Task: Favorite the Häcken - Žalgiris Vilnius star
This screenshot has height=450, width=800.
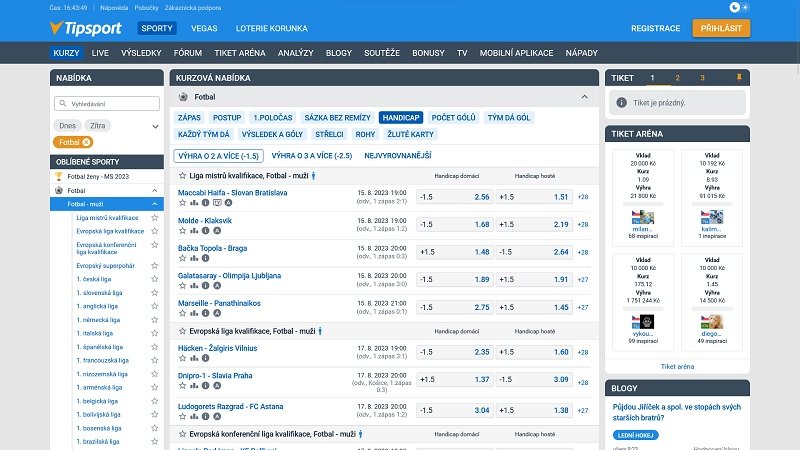Action: pos(182,358)
